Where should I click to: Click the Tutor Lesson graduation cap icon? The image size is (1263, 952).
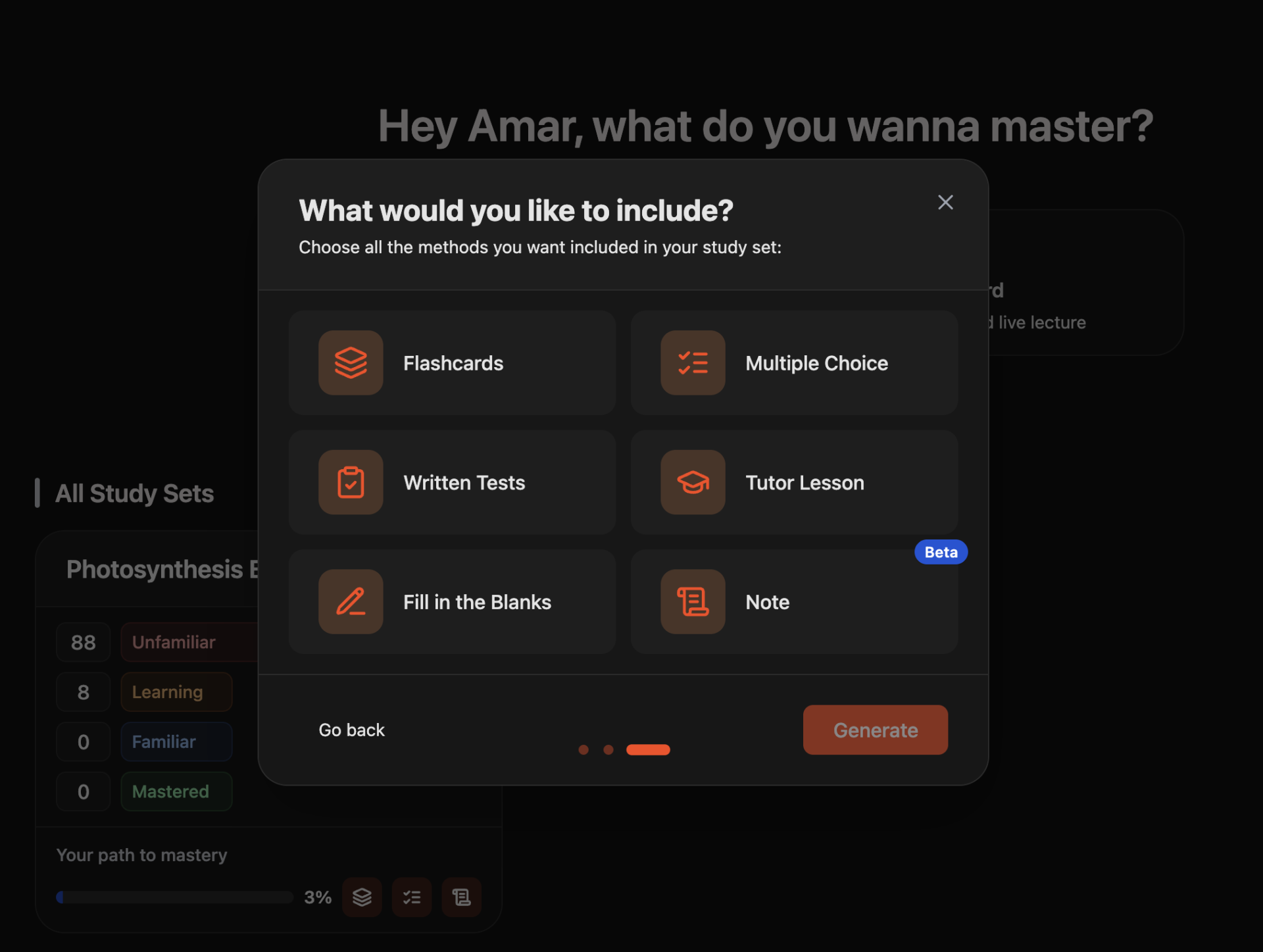(x=693, y=482)
